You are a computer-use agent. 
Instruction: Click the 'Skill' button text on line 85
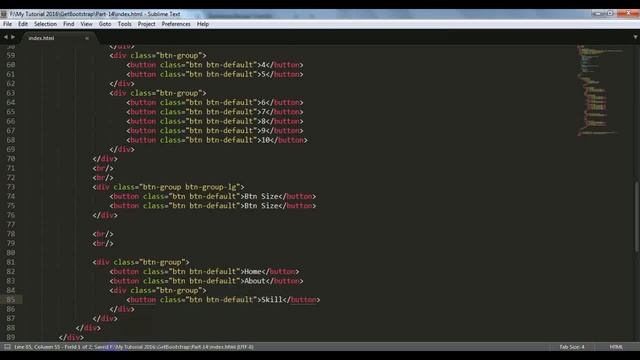[272, 300]
